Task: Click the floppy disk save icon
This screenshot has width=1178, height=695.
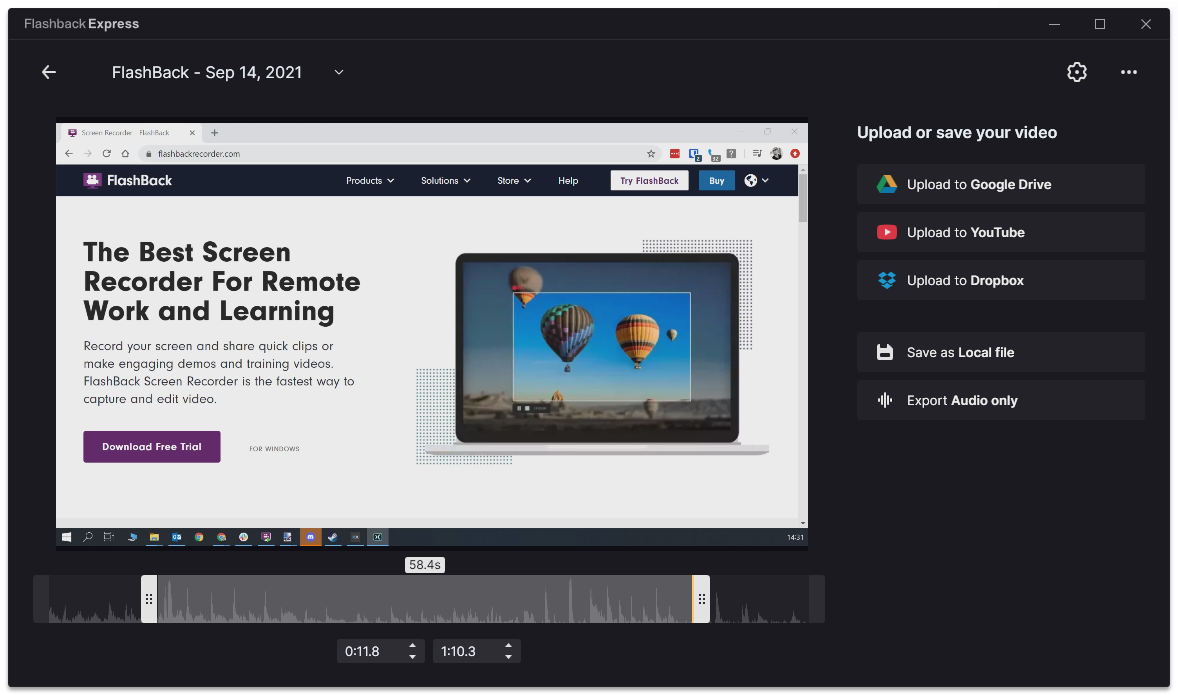Action: (885, 352)
